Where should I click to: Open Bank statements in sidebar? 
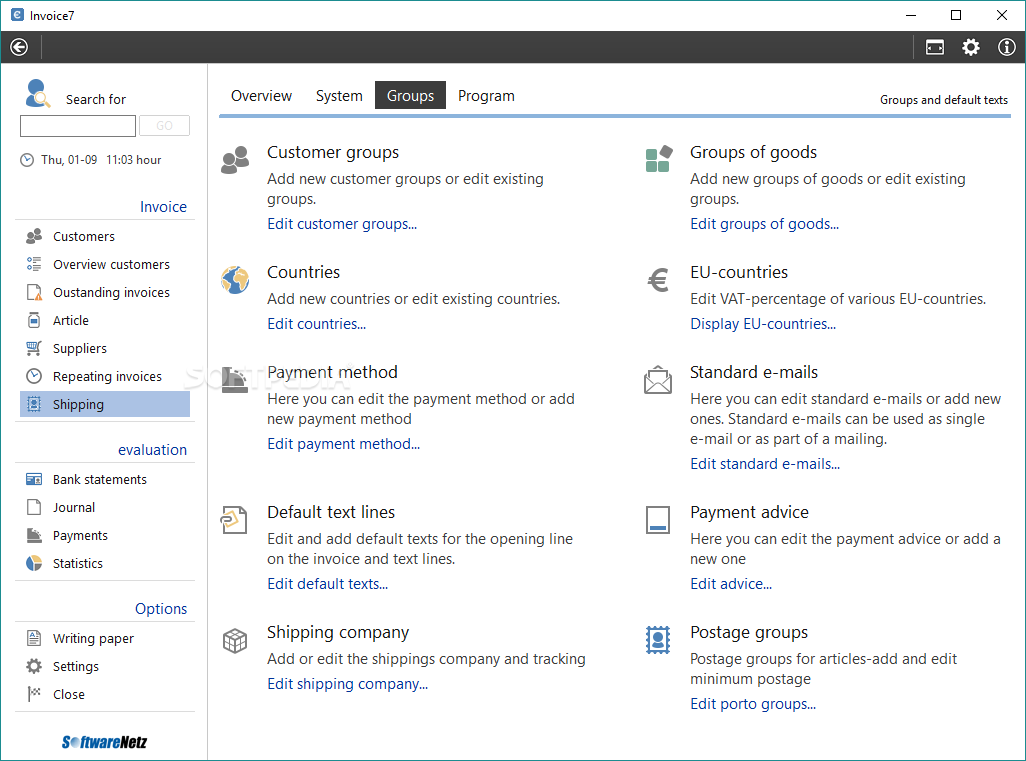click(x=105, y=480)
